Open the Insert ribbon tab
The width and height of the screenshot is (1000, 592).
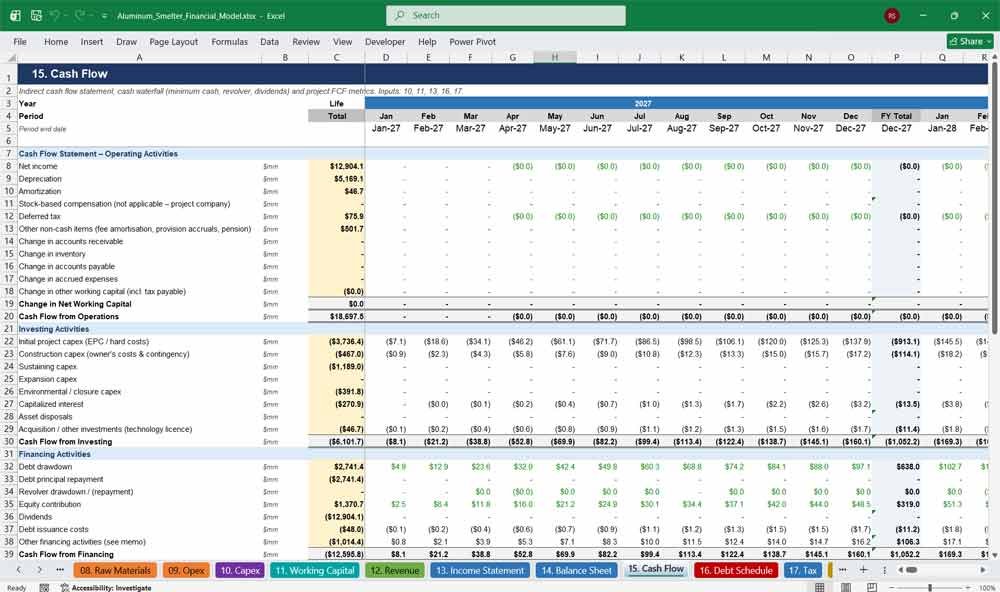[92, 41]
